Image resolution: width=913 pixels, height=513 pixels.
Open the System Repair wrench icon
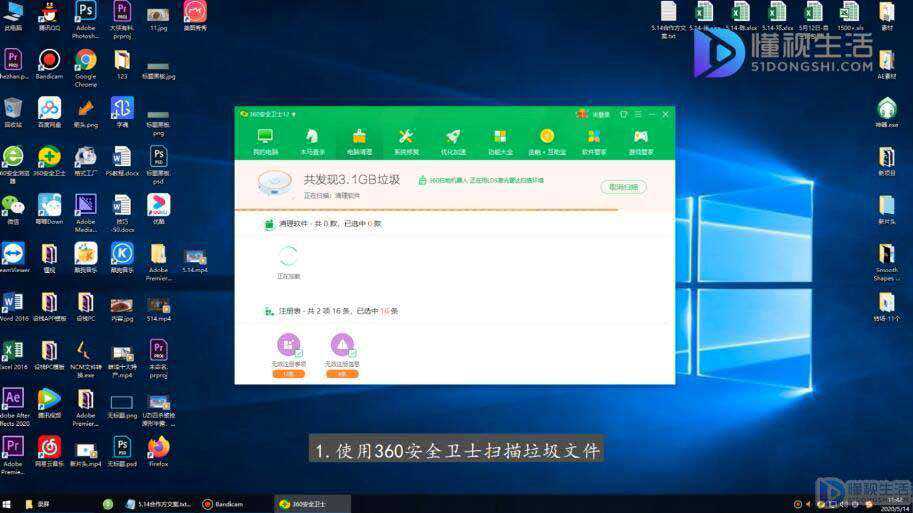(x=406, y=141)
